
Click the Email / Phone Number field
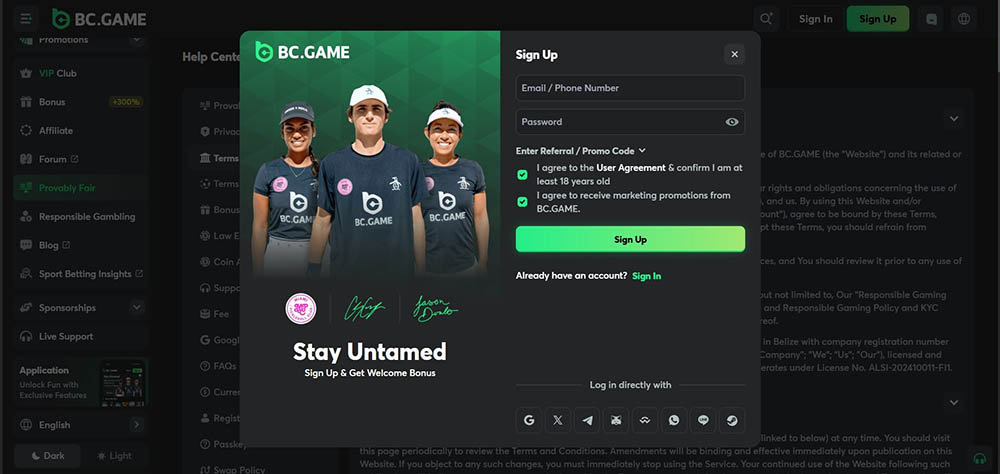click(x=630, y=88)
